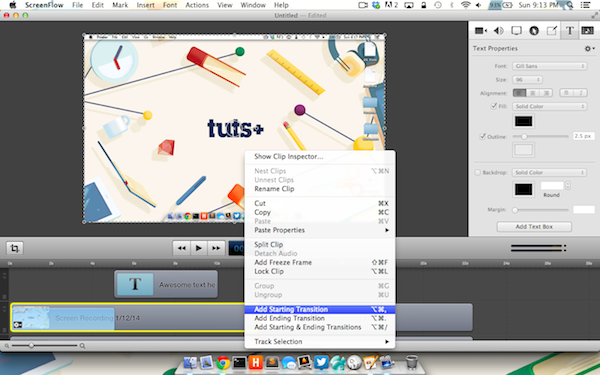Open the Size dropdown showing 96

(527, 80)
